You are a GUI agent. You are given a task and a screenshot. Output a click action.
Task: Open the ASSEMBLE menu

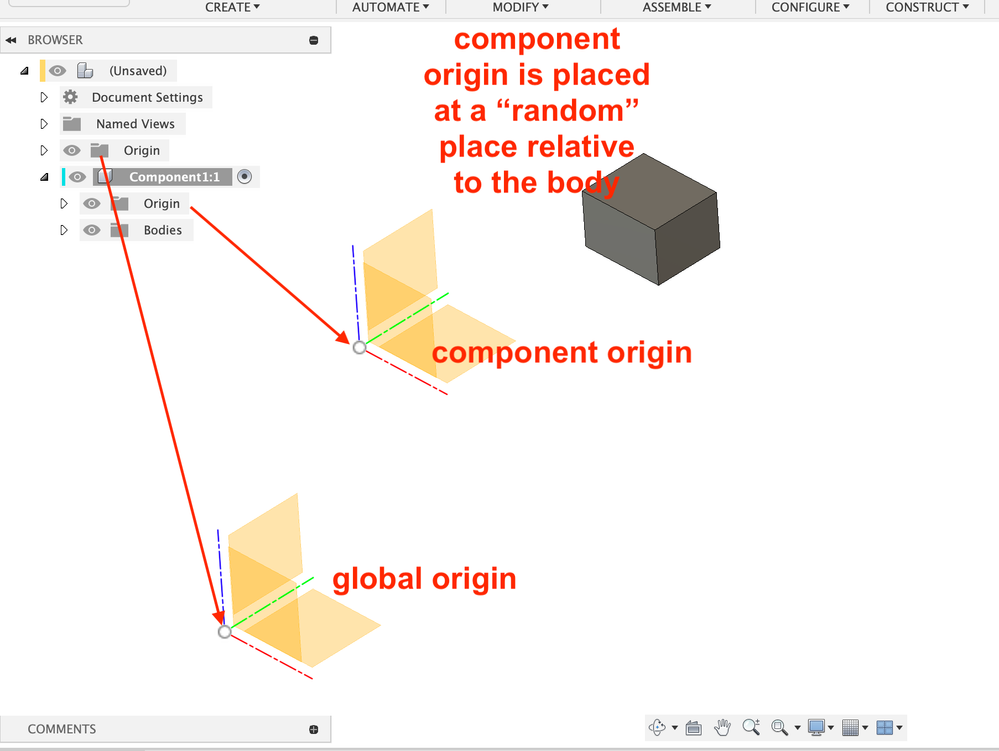tap(677, 7)
